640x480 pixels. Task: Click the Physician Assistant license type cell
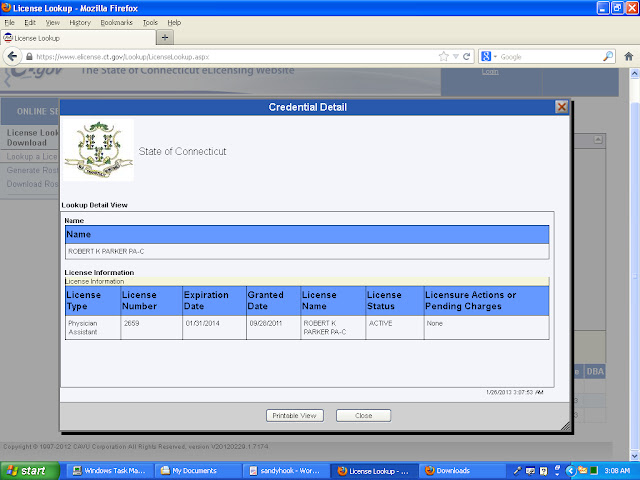point(93,327)
